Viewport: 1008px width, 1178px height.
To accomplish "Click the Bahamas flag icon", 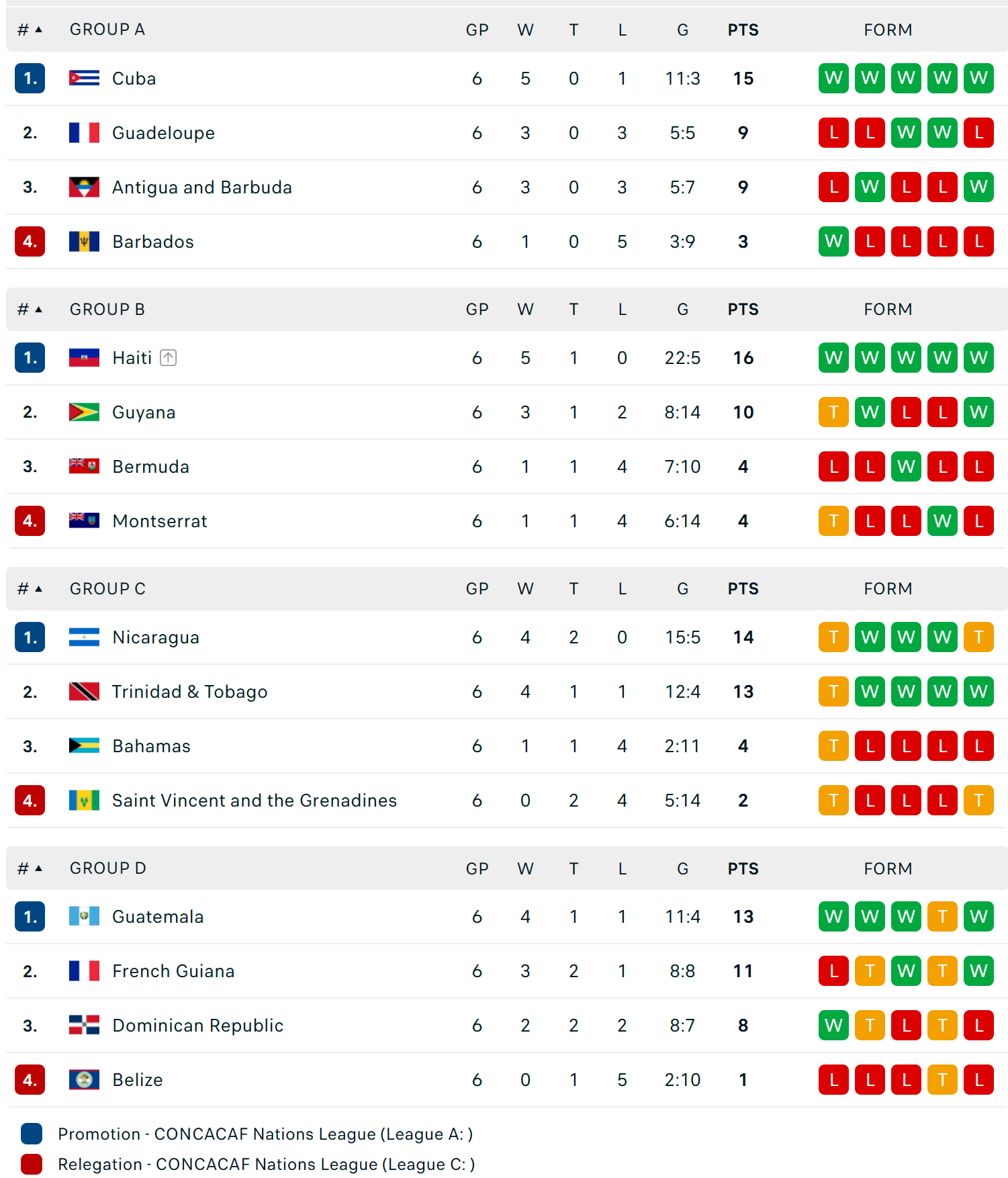I will click(84, 746).
